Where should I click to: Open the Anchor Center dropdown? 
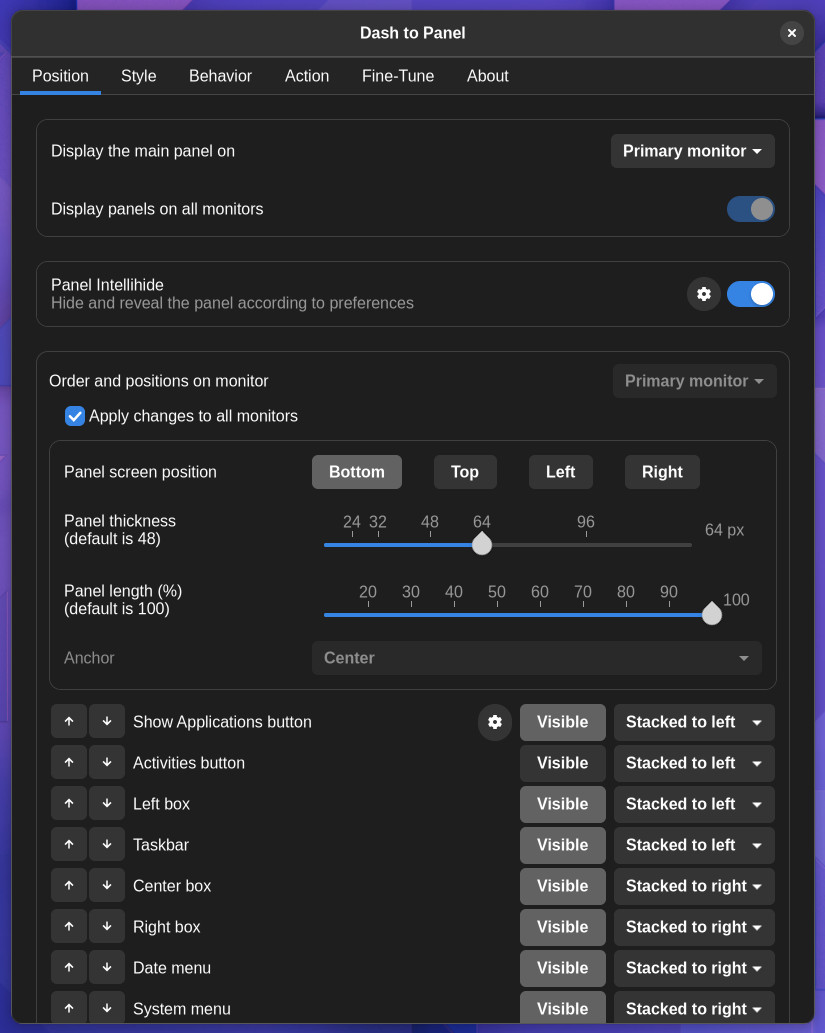tap(536, 657)
